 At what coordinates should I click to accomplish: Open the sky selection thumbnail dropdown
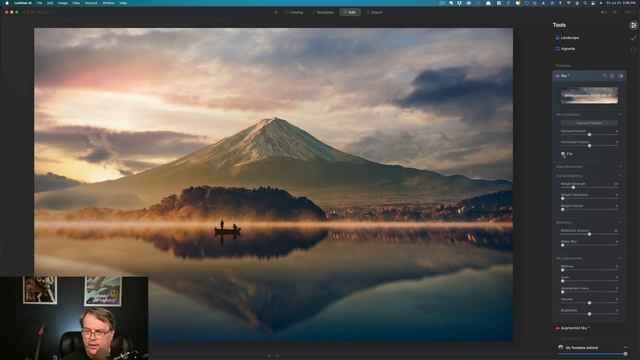pos(589,95)
